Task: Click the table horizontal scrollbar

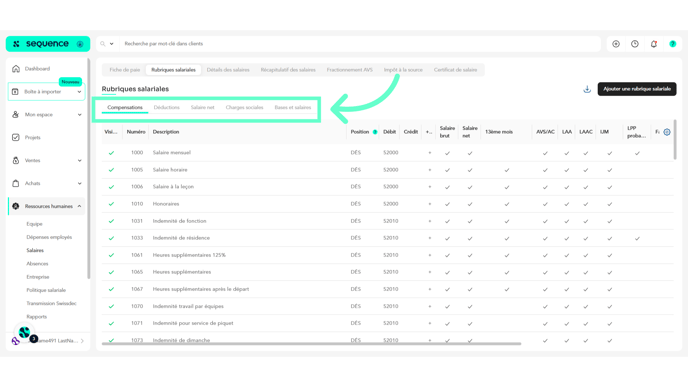Action: pos(312,344)
